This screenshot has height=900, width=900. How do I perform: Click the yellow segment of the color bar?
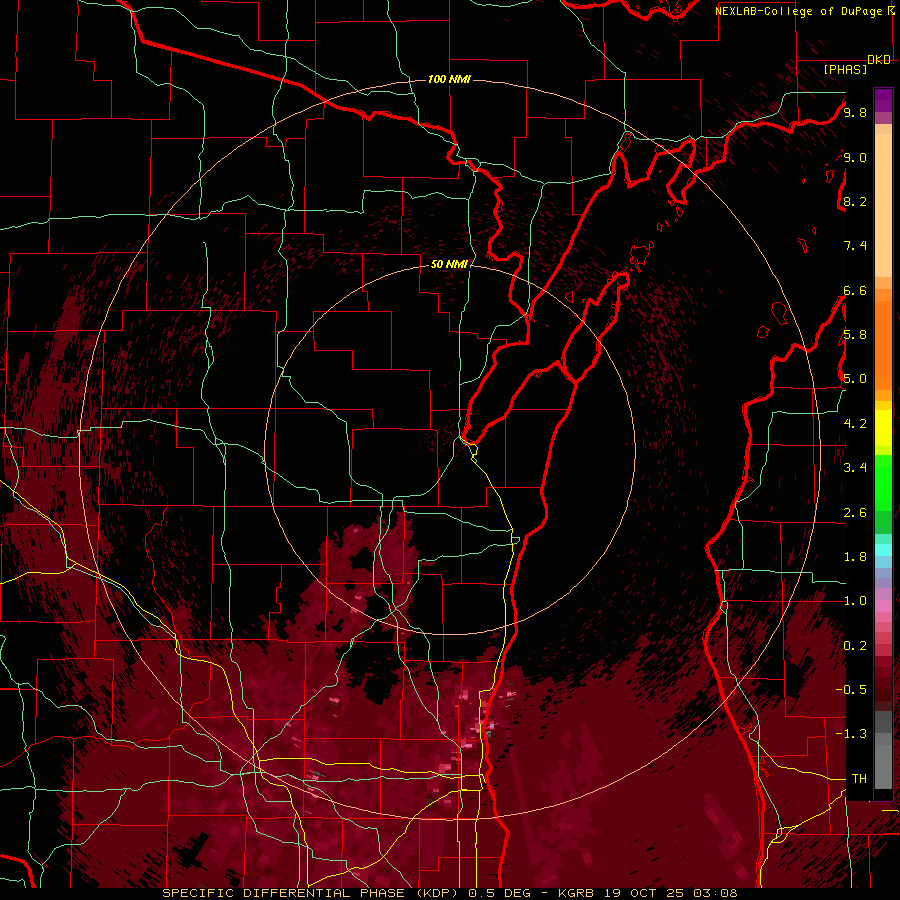pos(883,428)
